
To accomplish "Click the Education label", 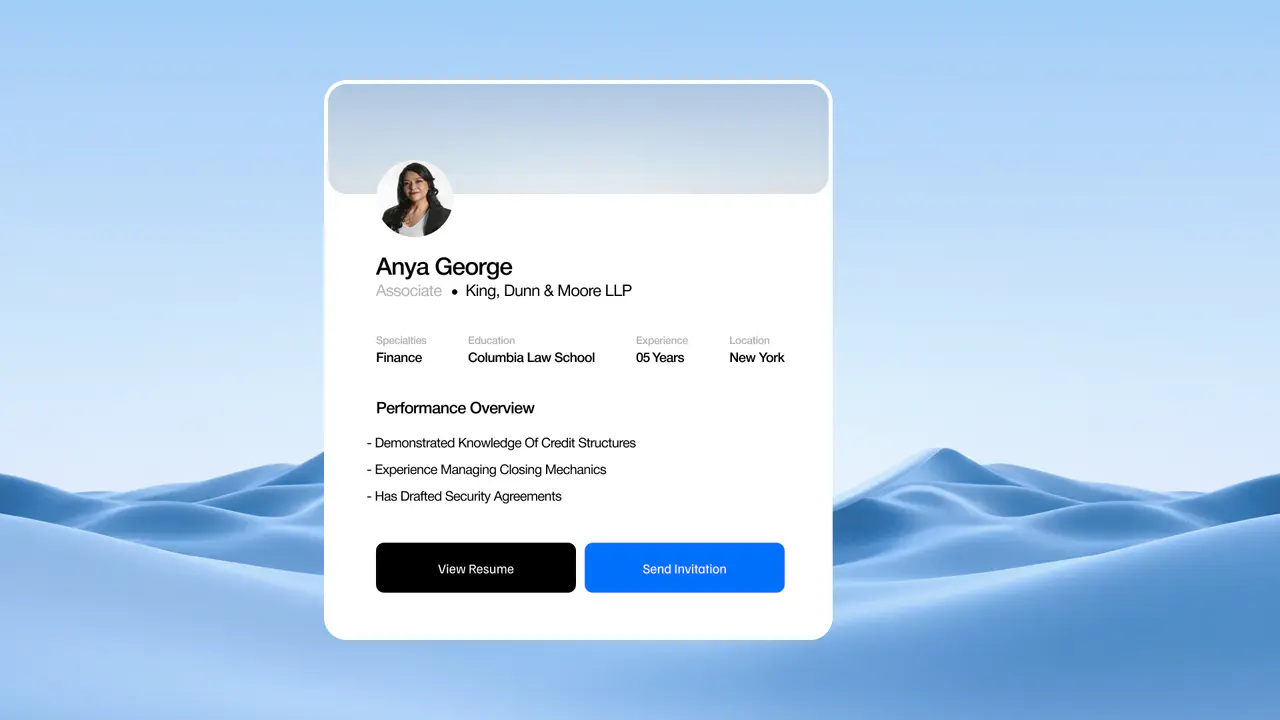I will point(492,341).
